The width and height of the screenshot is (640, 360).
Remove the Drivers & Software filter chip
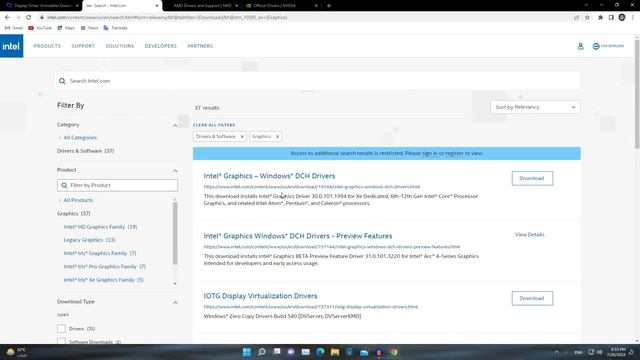click(x=242, y=136)
